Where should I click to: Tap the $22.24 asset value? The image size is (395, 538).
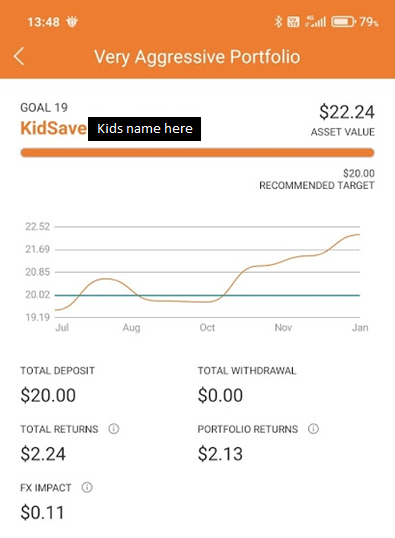coord(347,112)
